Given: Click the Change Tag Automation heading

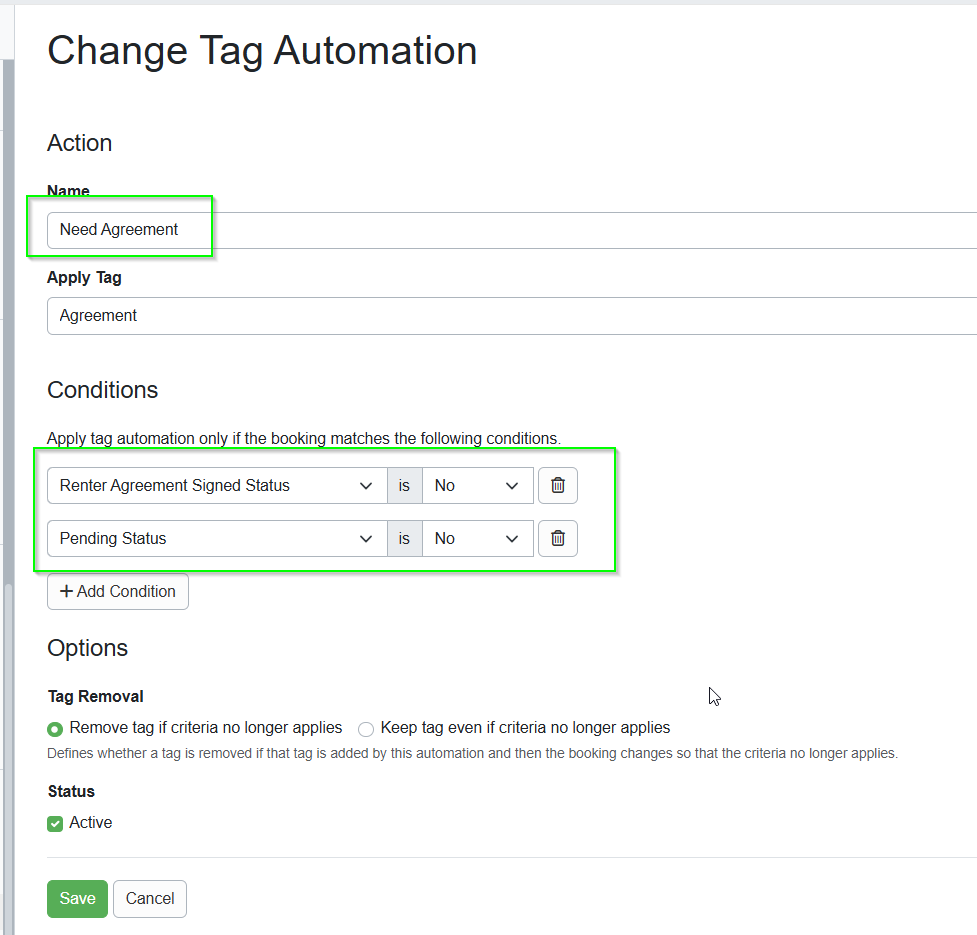Looking at the screenshot, I should tap(262, 51).
